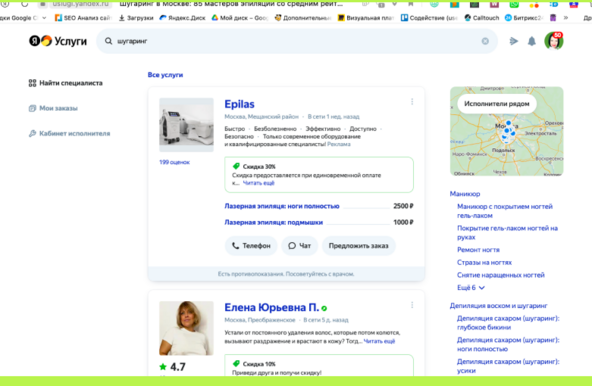Viewport: 592px width, 386px height.
Task: Click the search field with шугаринг
Action: tap(296, 41)
